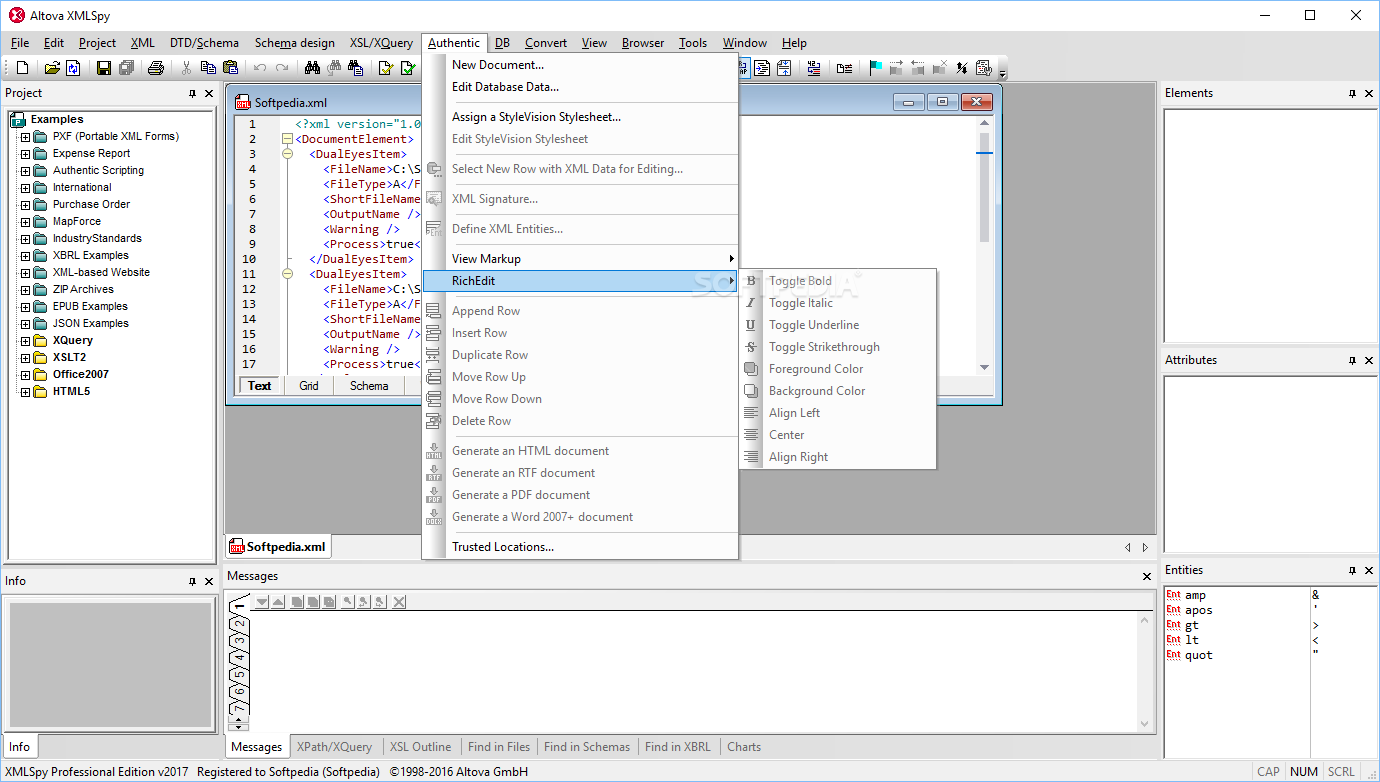The height and width of the screenshot is (782, 1380).
Task: Pin the Project panel with pushpin icon
Action: [192, 93]
